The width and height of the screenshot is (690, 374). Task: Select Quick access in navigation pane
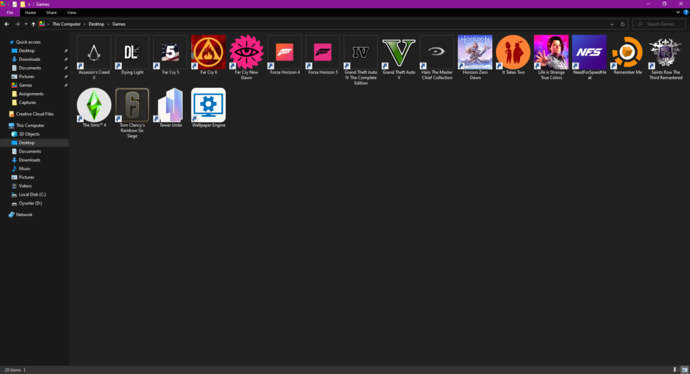(28, 42)
